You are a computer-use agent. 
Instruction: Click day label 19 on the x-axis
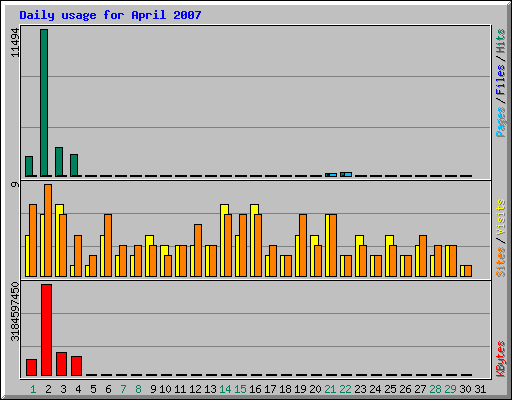tap(300, 389)
